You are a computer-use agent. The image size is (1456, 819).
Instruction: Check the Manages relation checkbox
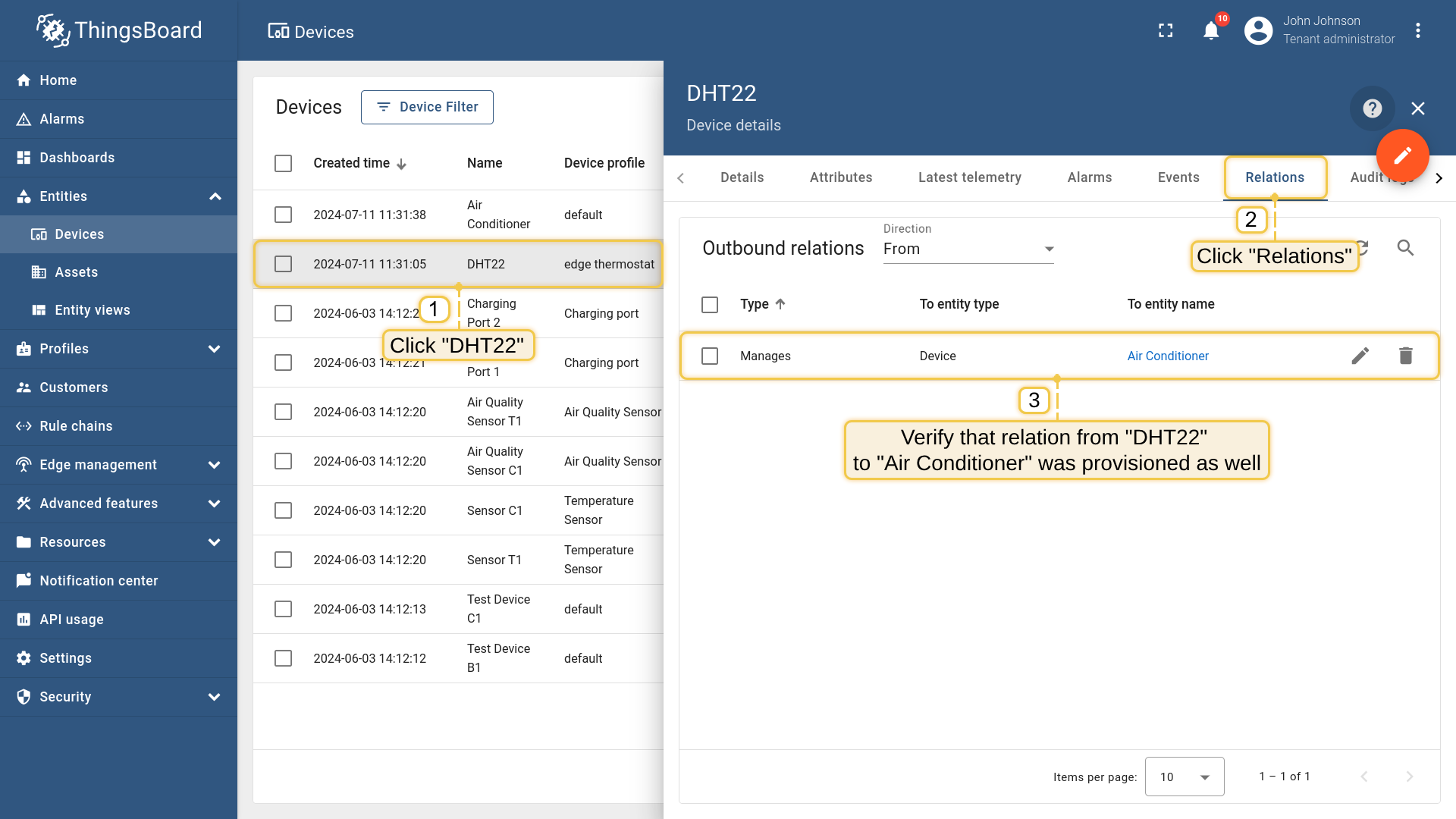[710, 356]
